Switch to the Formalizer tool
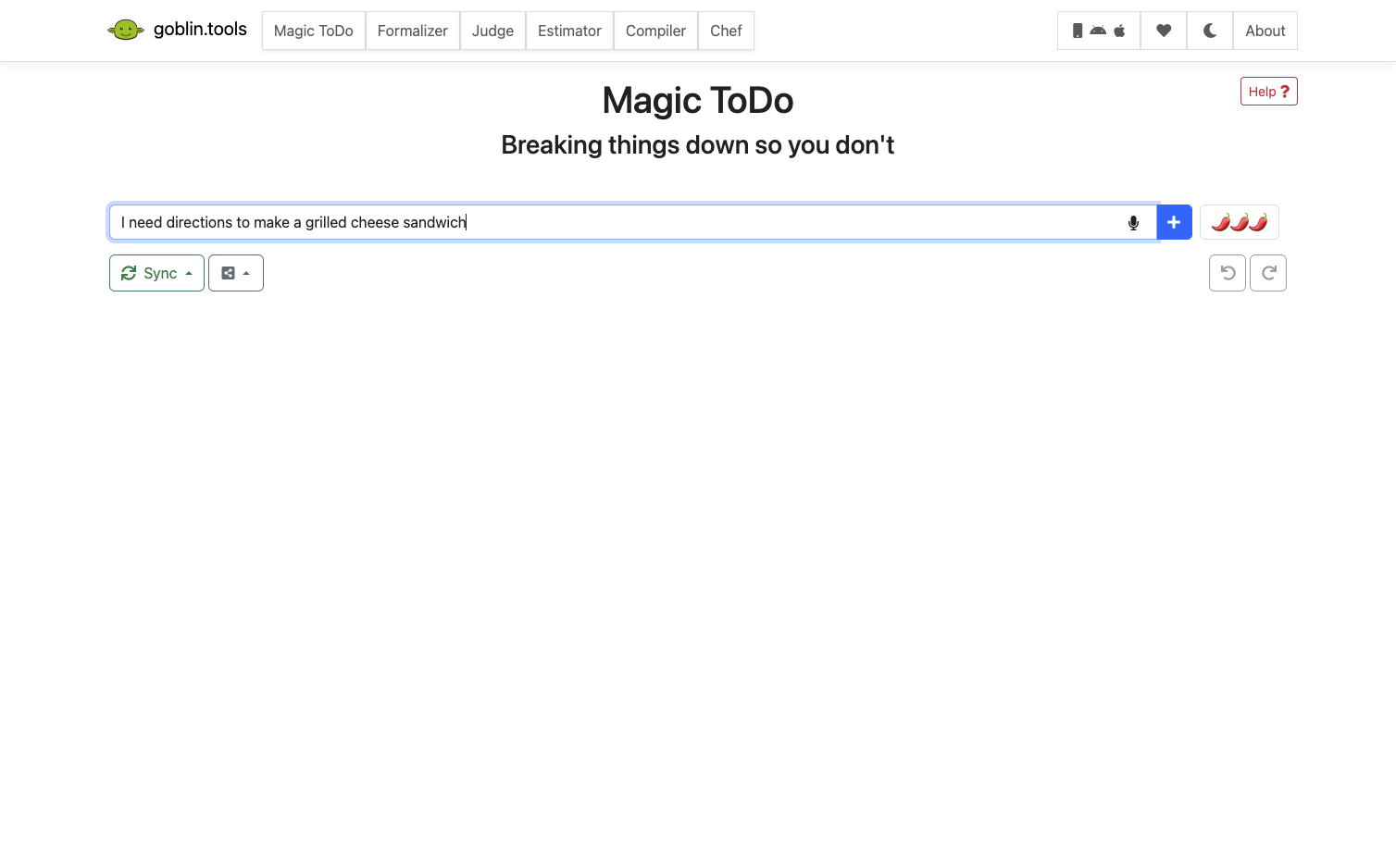Screen dimensions: 1396x868 pos(413,31)
